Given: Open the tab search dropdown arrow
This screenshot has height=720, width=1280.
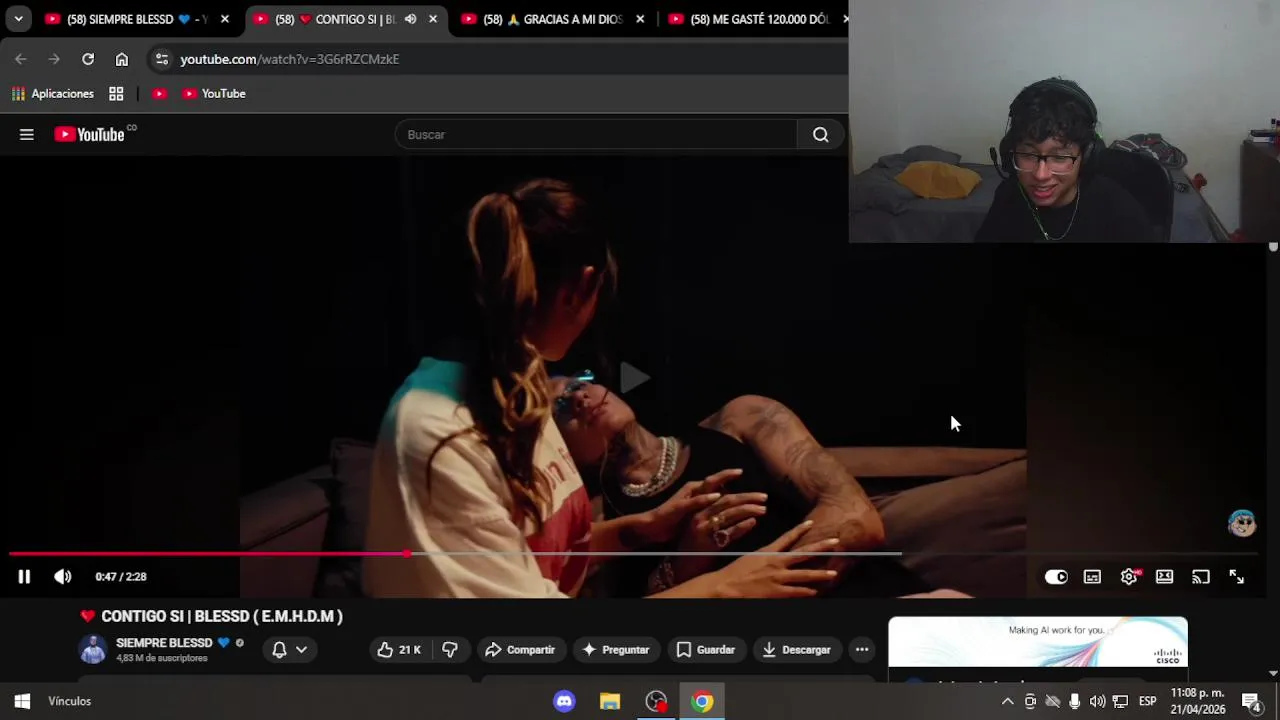Looking at the screenshot, I should pyautogui.click(x=18, y=19).
